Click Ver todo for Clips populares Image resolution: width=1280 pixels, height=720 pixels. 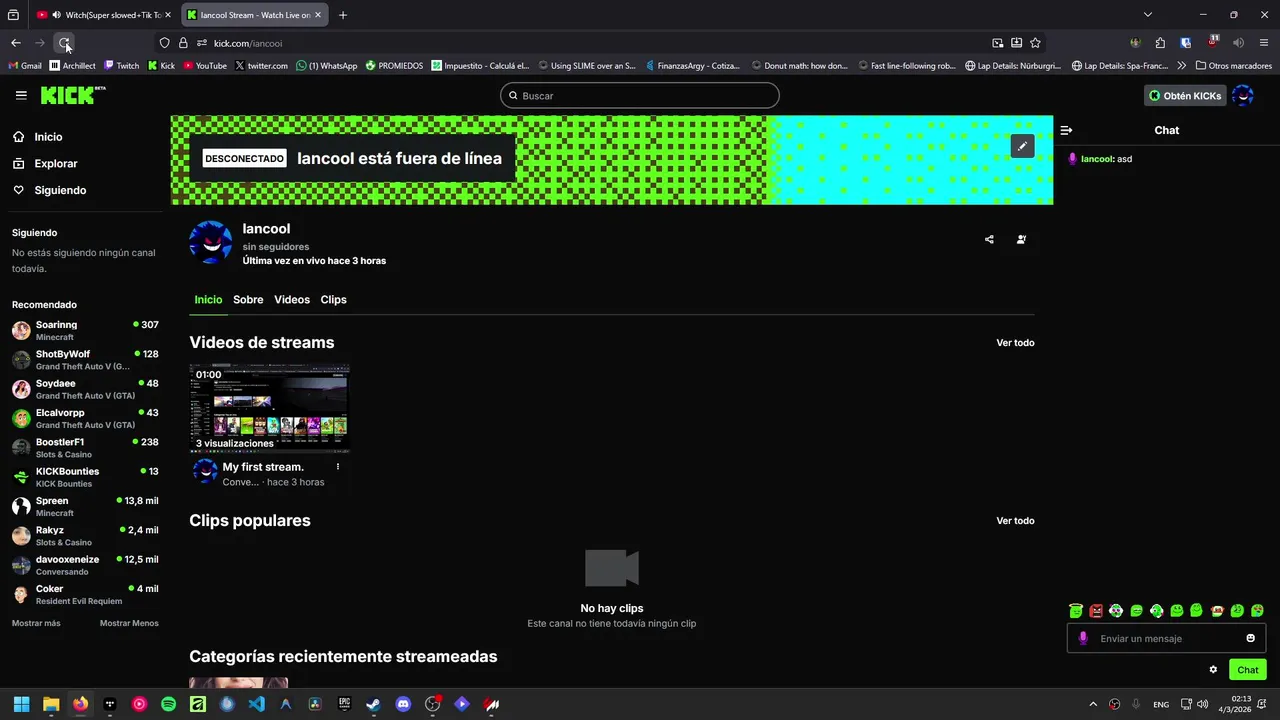pos(1015,521)
